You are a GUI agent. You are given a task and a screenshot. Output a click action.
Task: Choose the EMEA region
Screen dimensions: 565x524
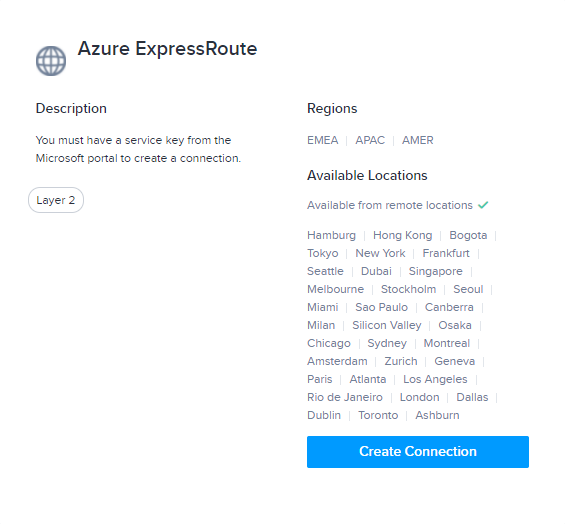(322, 140)
